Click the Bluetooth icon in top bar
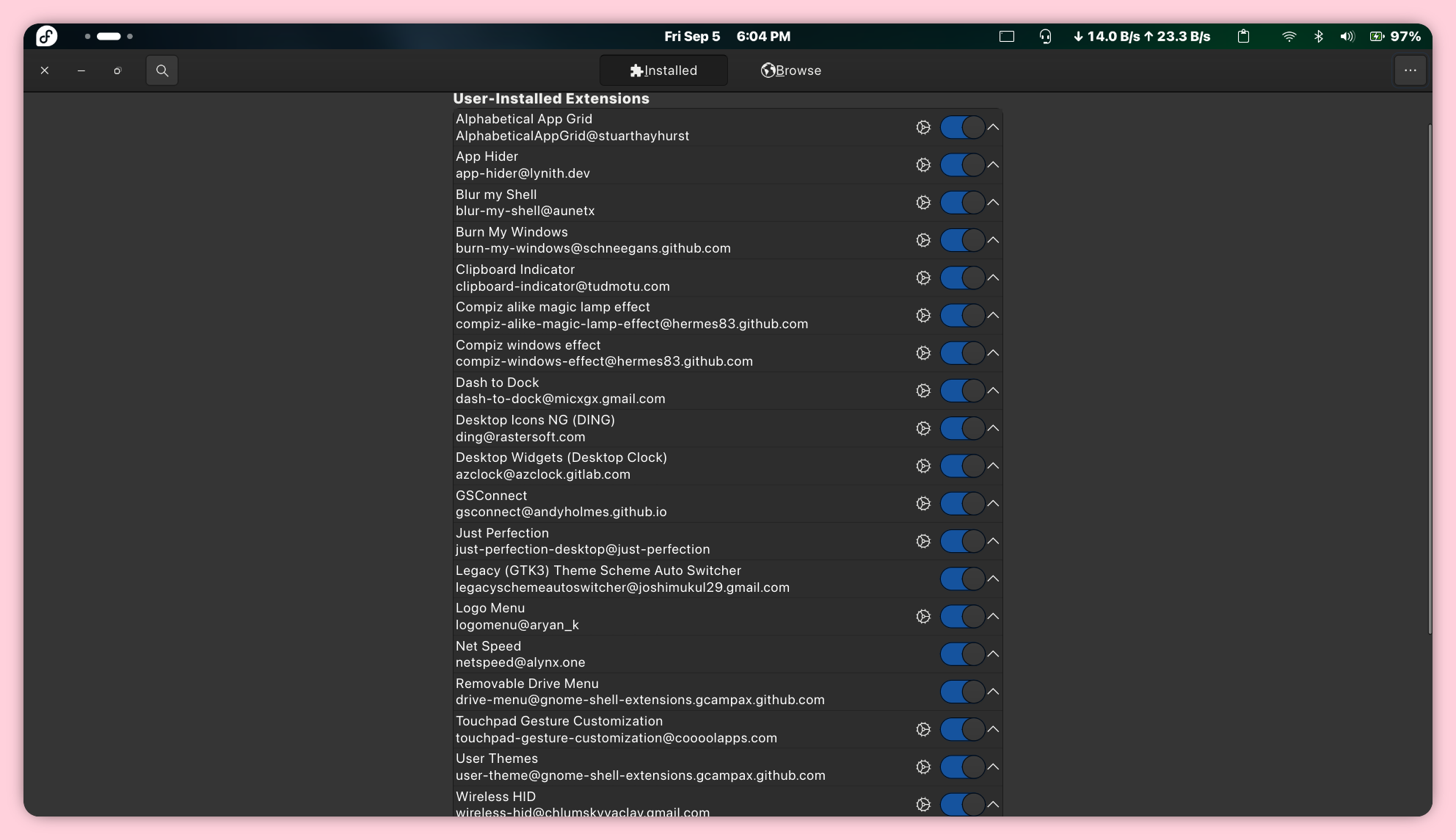 (1319, 36)
